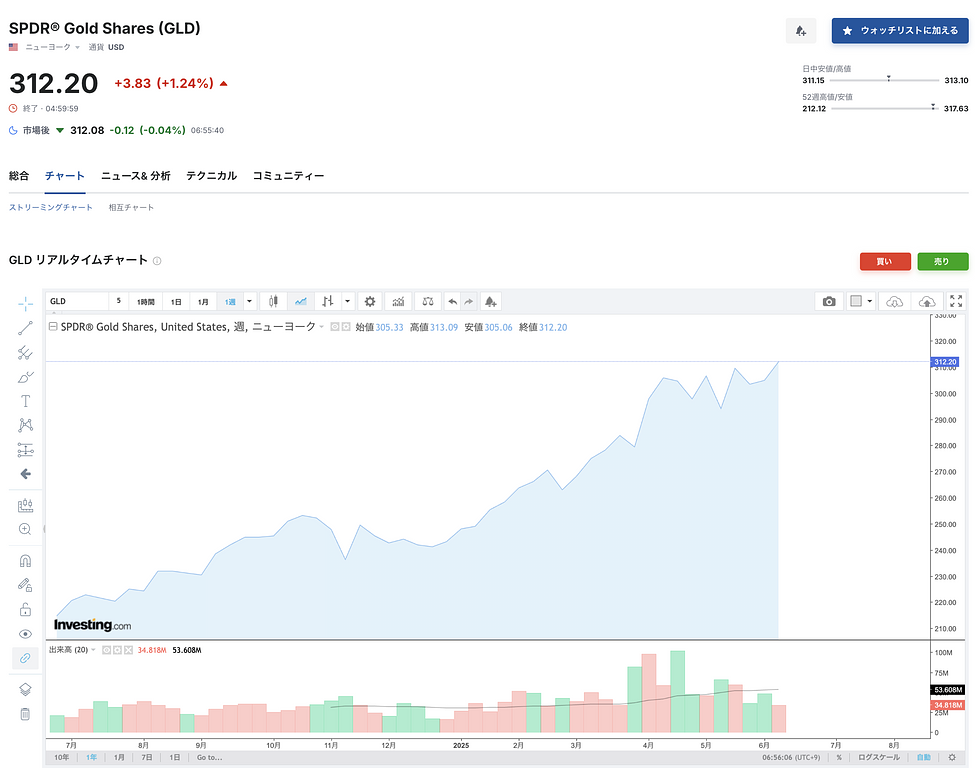Delete drawings with the trash icon
975x768 pixels.
click(x=25, y=714)
